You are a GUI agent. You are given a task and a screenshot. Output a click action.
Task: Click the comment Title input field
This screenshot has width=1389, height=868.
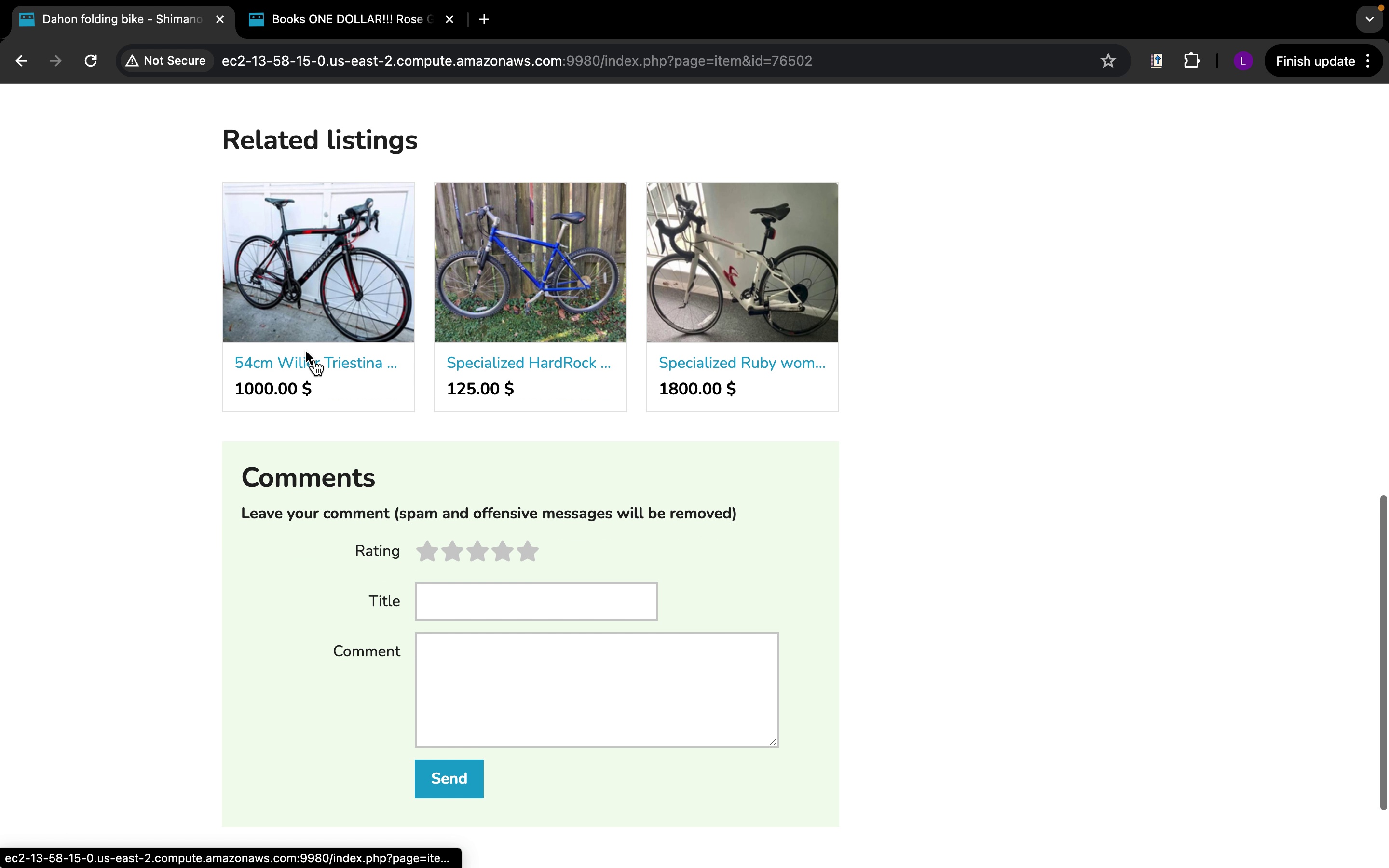pos(535,601)
